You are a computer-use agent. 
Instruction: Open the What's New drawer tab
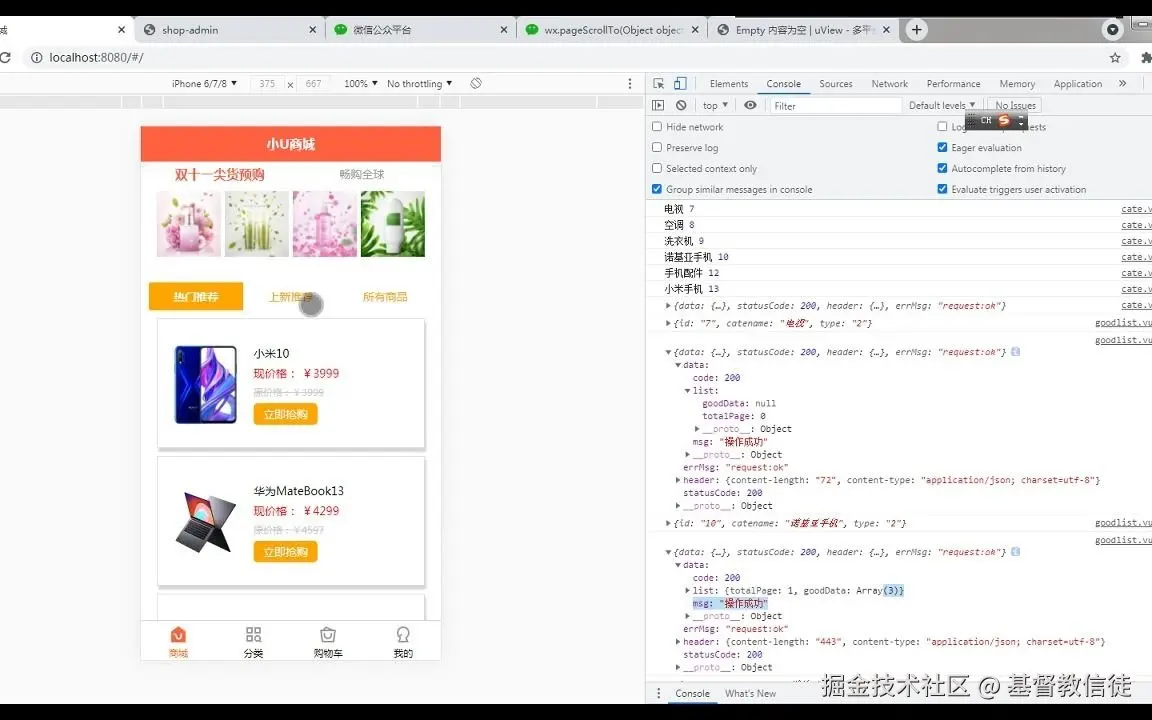click(750, 693)
